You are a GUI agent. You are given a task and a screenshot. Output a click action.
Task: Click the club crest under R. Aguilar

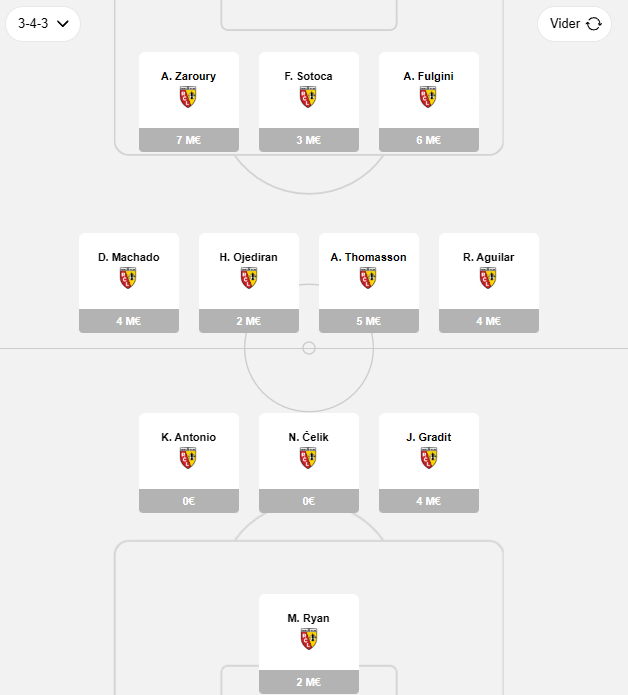(488, 278)
